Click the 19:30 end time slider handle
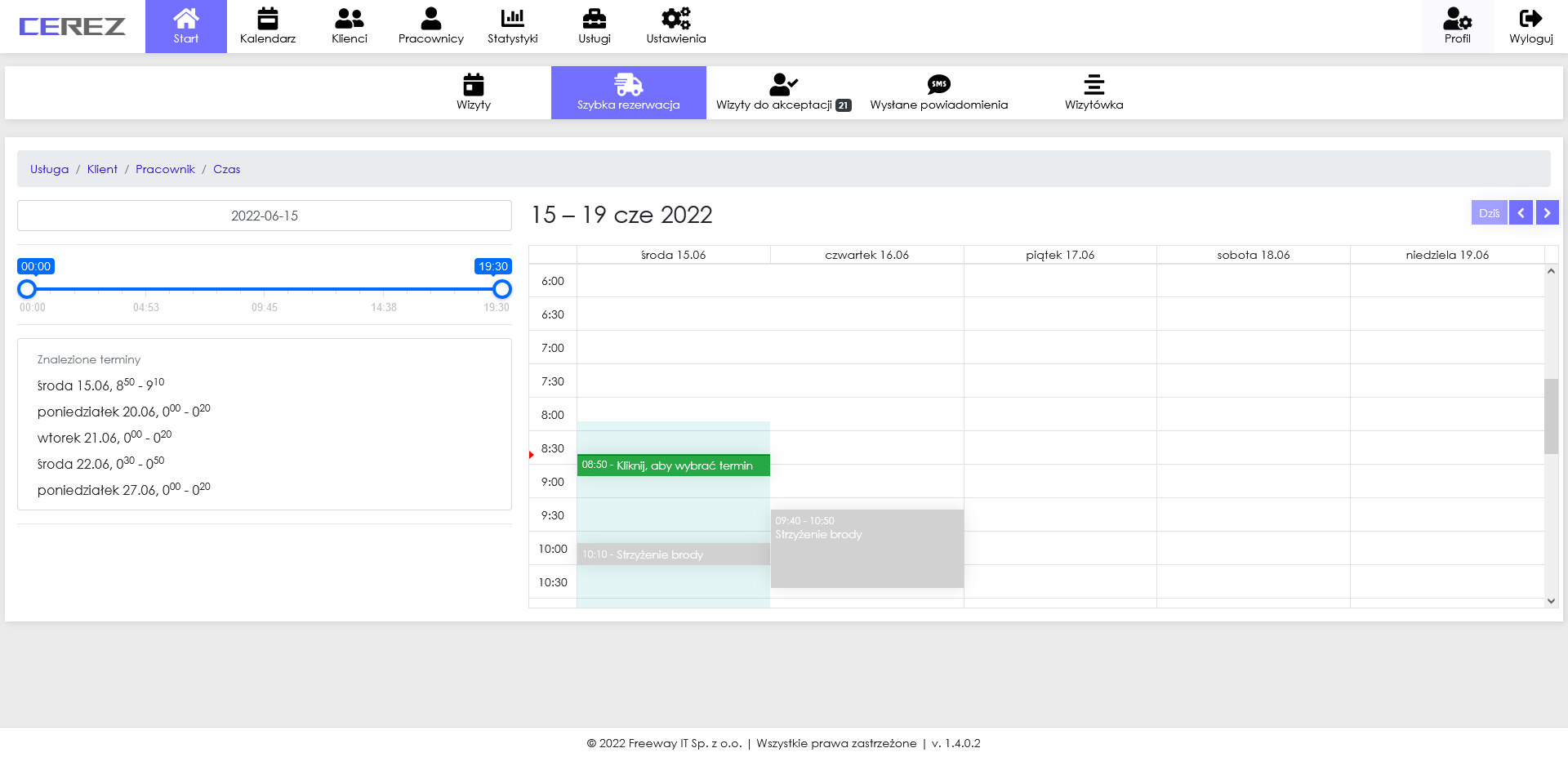This screenshot has width=1568, height=757. click(x=502, y=289)
